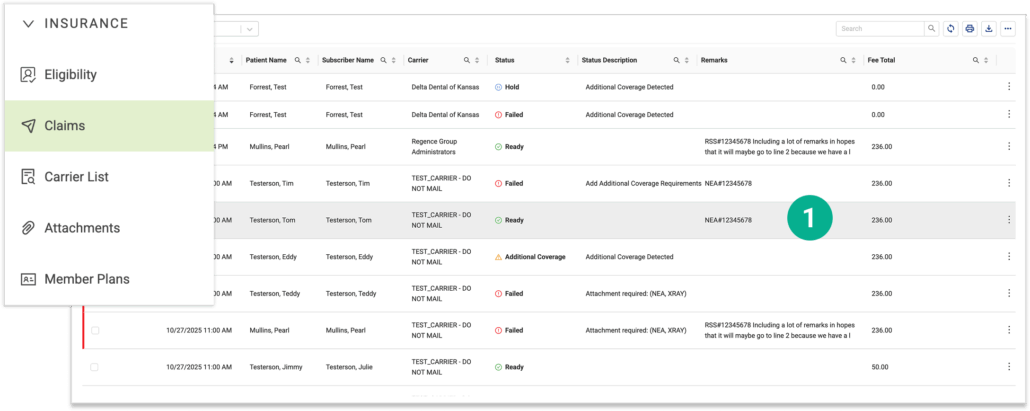Click the Attachments paperclip icon
This screenshot has width=1030, height=411.
pos(28,228)
